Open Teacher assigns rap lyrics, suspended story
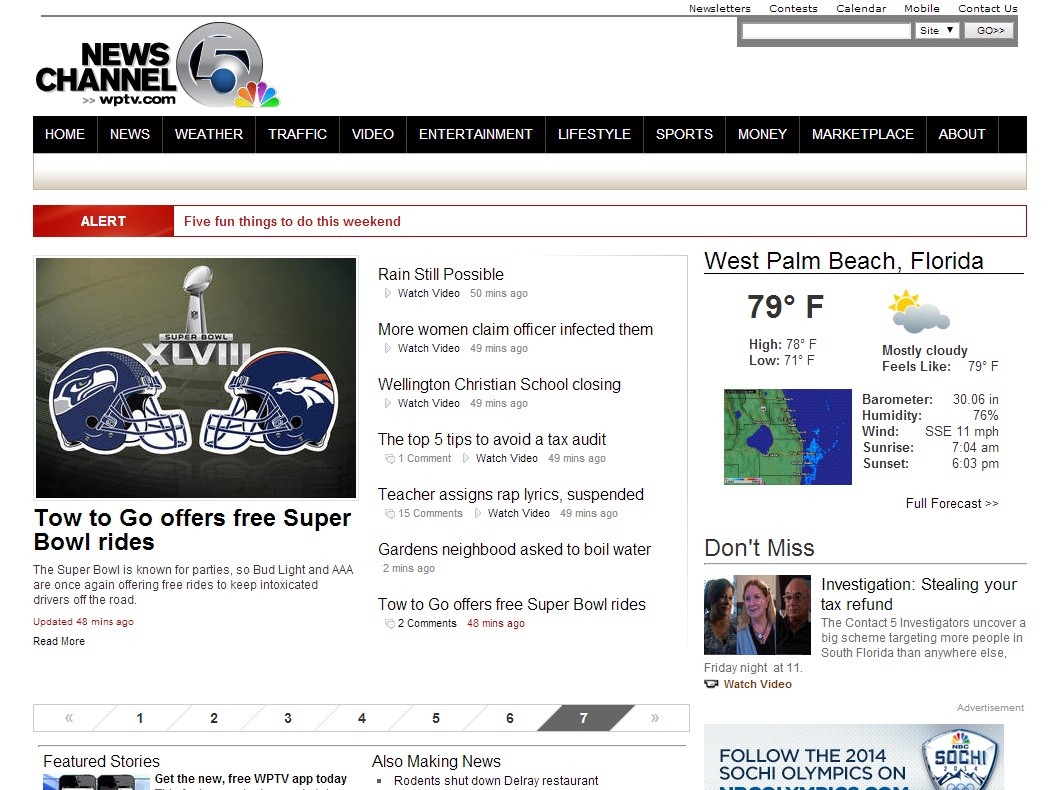1052x790 pixels. [x=511, y=495]
